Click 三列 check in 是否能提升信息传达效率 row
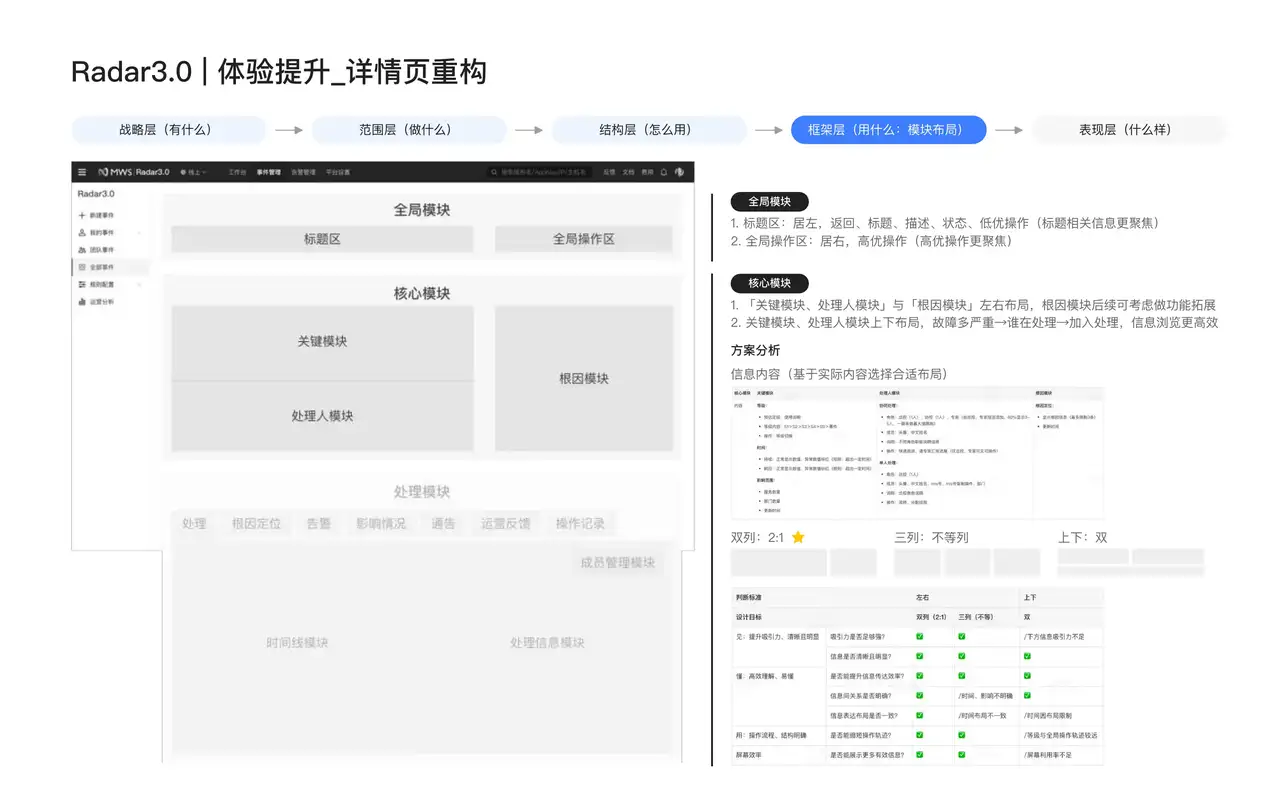This screenshot has width=1280, height=800. pyautogui.click(x=962, y=676)
